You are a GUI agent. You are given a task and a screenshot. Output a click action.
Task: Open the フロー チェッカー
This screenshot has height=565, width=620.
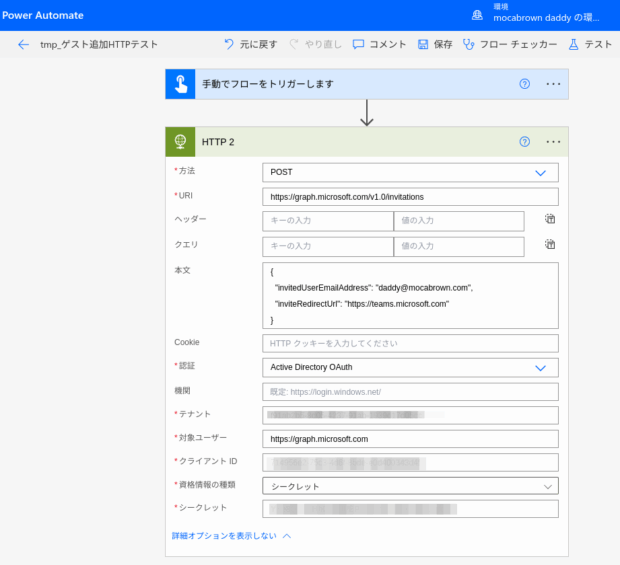point(510,44)
